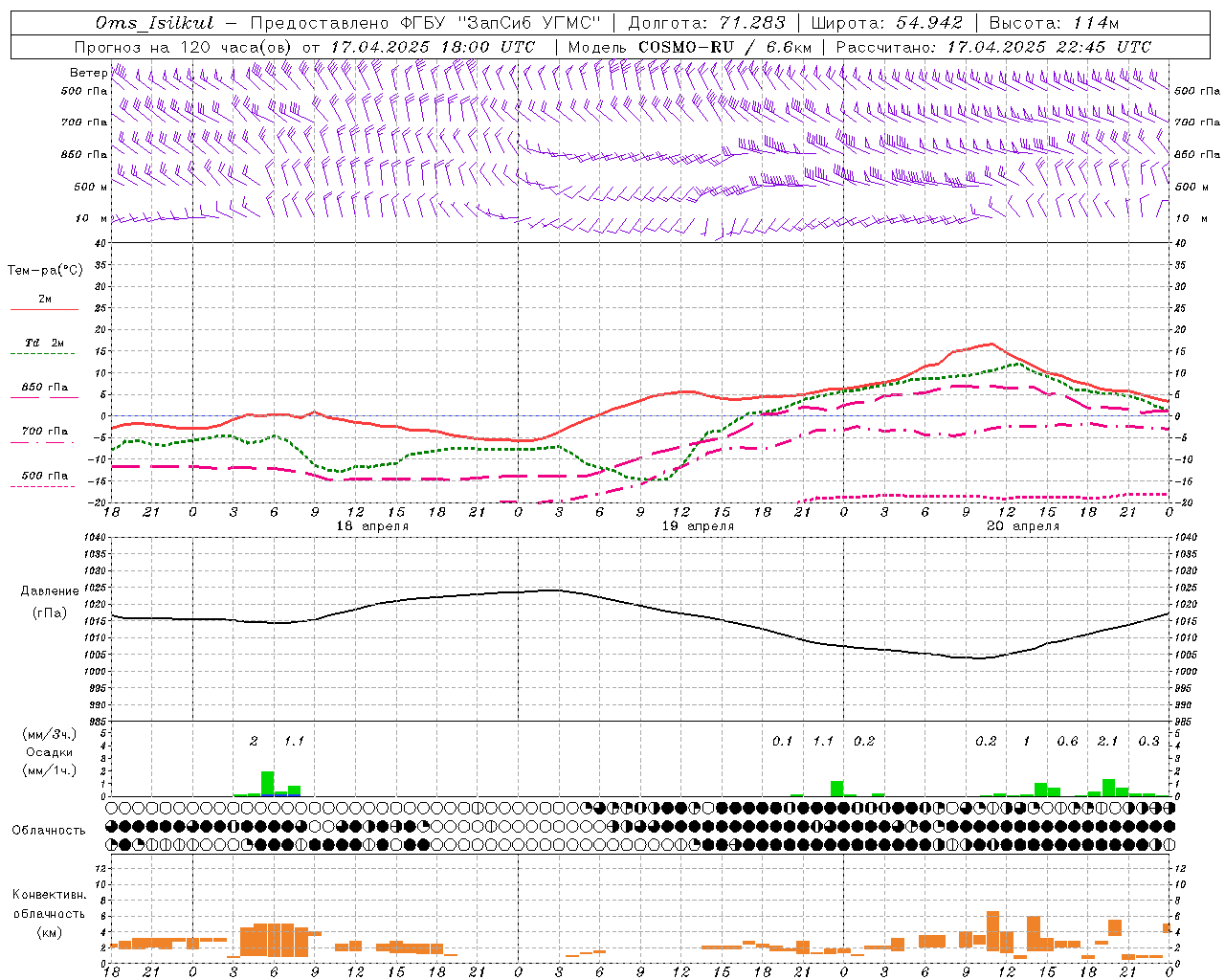Click the station name Oms_Isilkul
Image resolution: width=1225 pixels, height=980 pixels.
(x=154, y=23)
